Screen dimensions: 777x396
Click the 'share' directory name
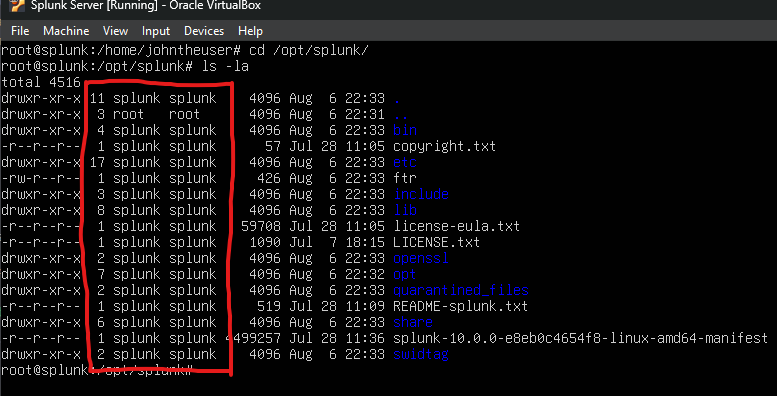[x=413, y=322]
